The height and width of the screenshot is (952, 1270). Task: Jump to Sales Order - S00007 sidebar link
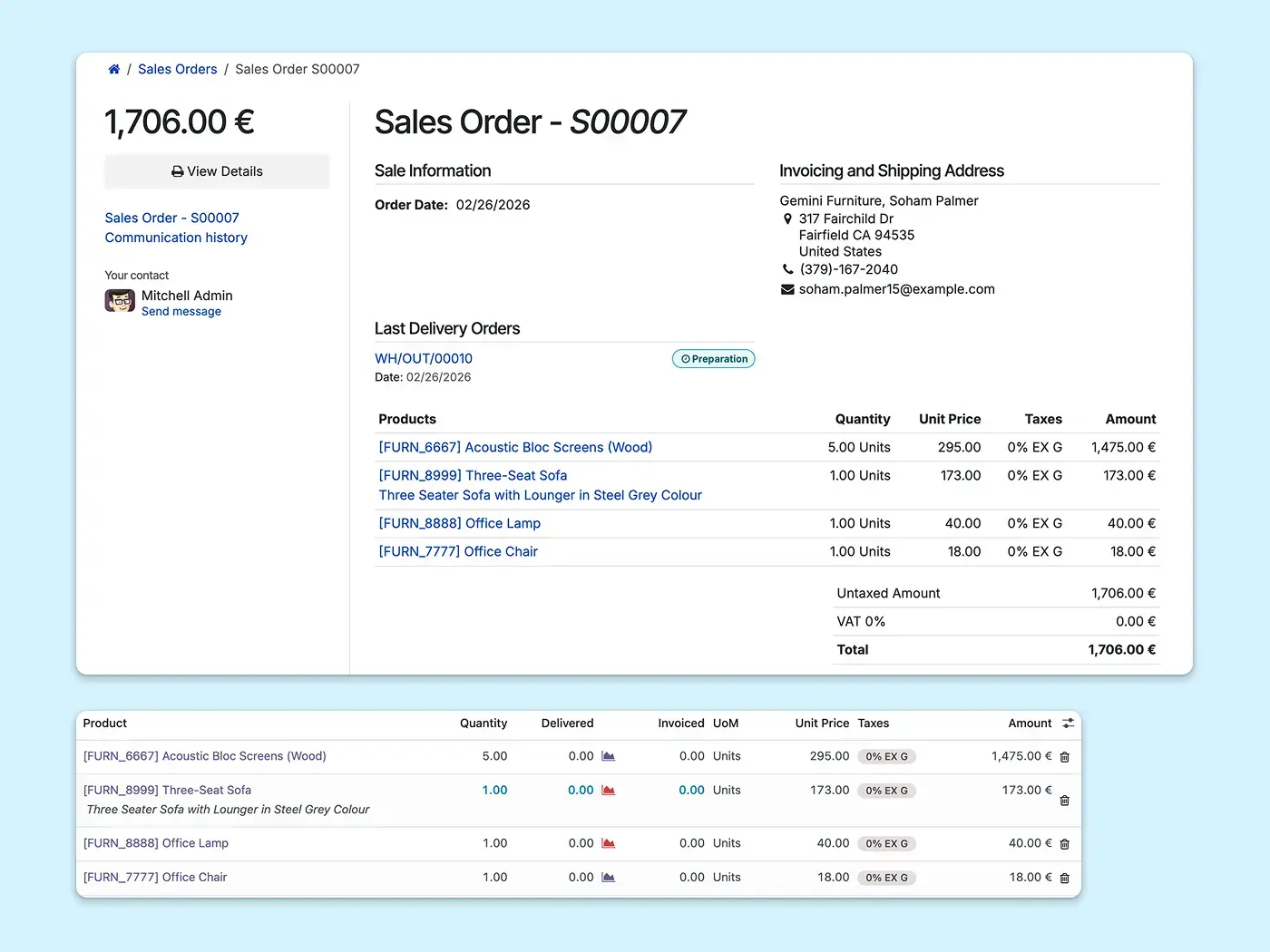point(171,218)
